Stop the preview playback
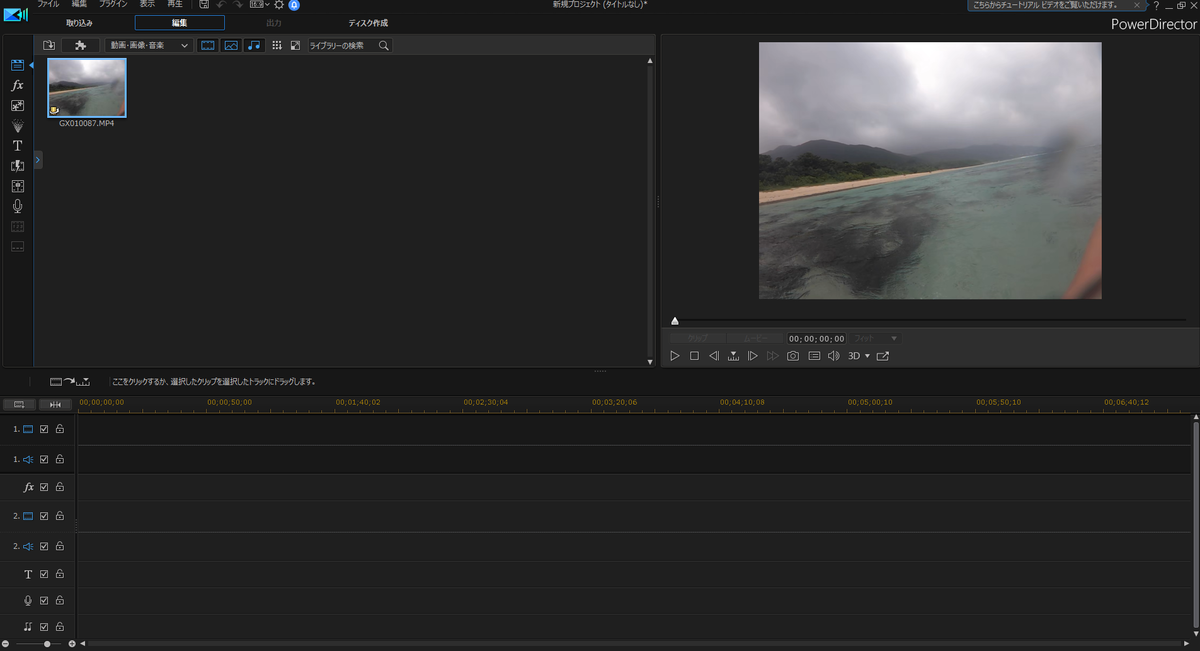The height and width of the screenshot is (651, 1200). [x=694, y=356]
